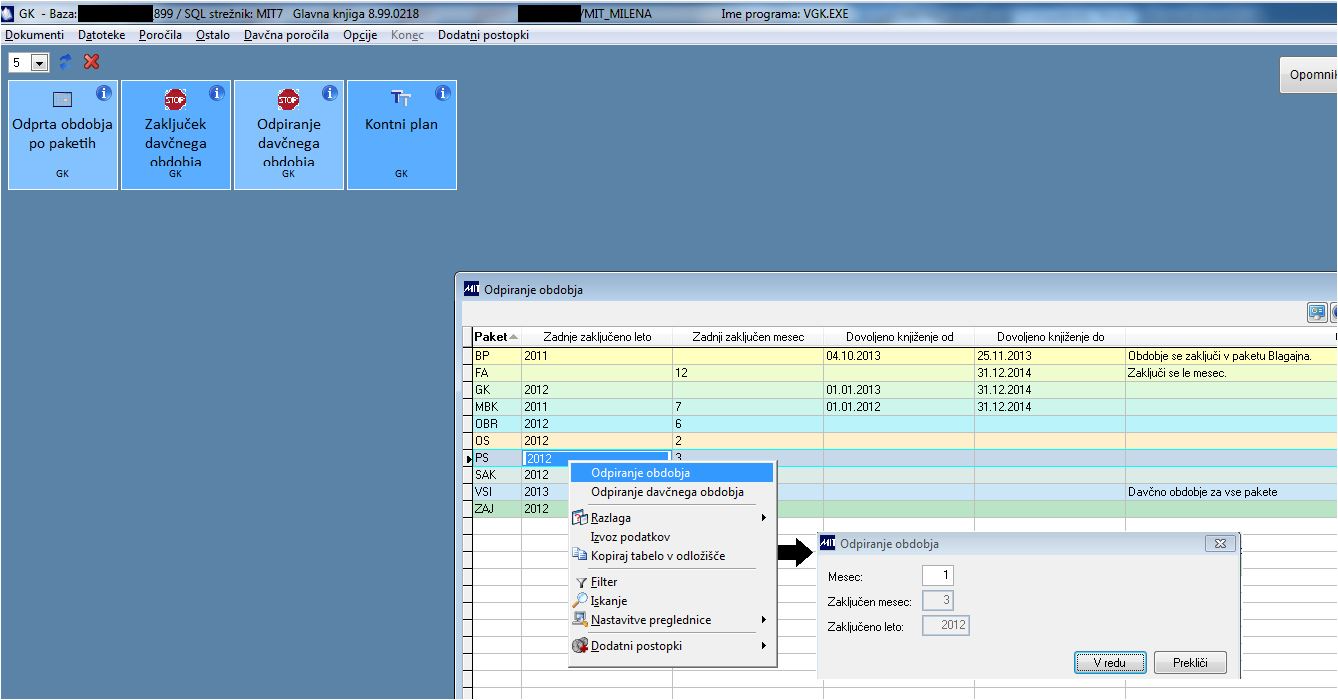Screen dimensions: 1338x700
Task: Sort by the Paket column header
Action: (492, 337)
